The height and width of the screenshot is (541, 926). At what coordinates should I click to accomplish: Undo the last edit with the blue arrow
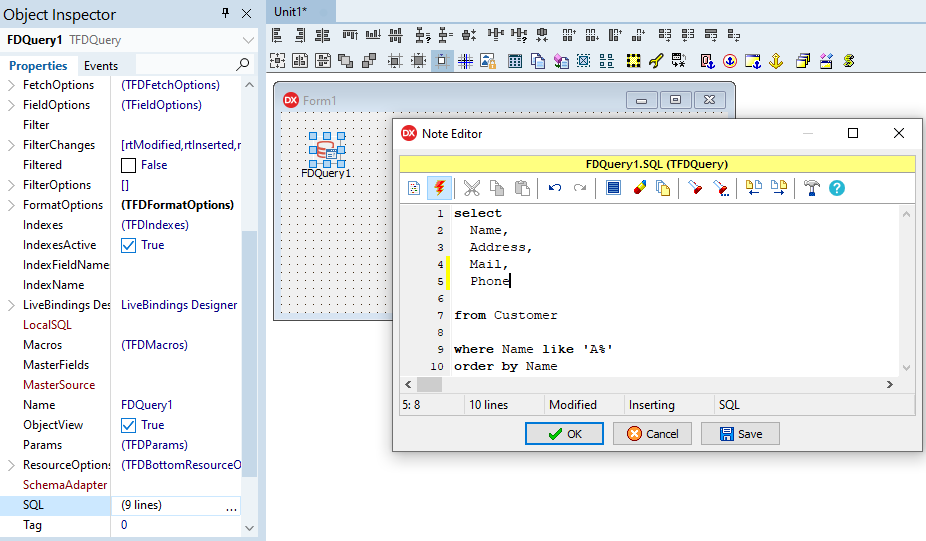tap(555, 188)
